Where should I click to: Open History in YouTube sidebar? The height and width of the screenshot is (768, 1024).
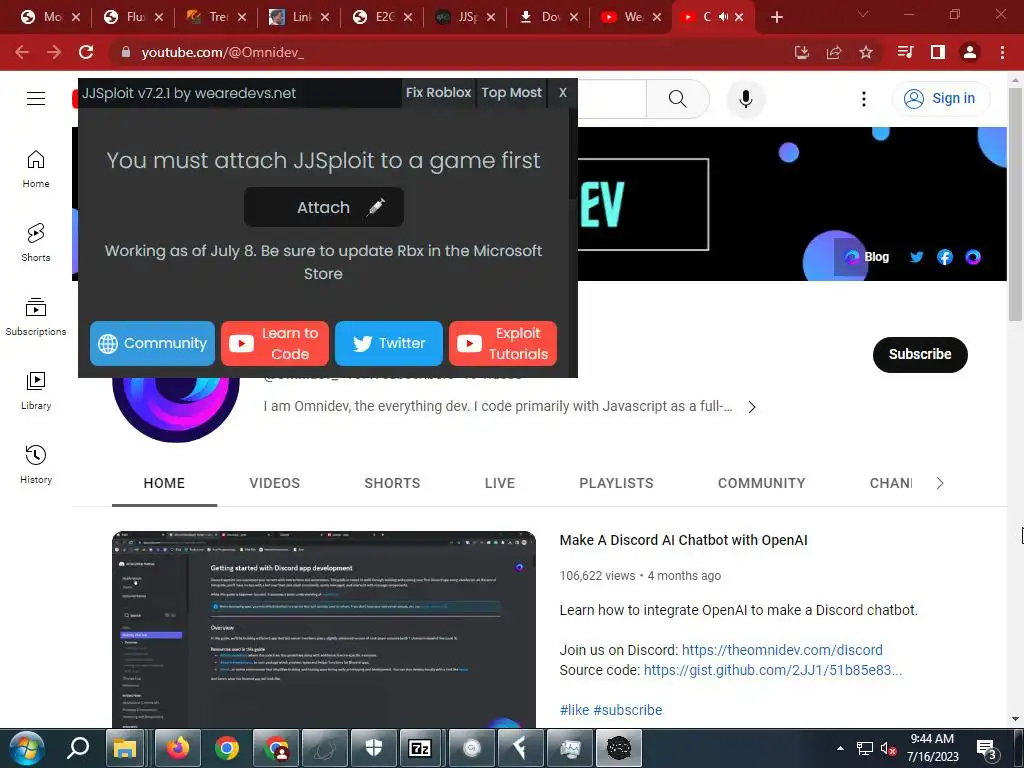point(36,464)
